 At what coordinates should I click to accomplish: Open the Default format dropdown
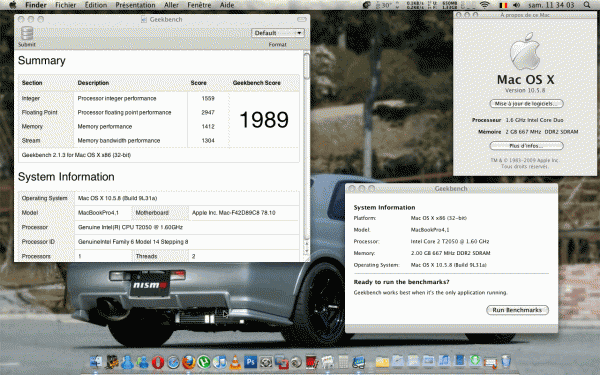point(278,33)
